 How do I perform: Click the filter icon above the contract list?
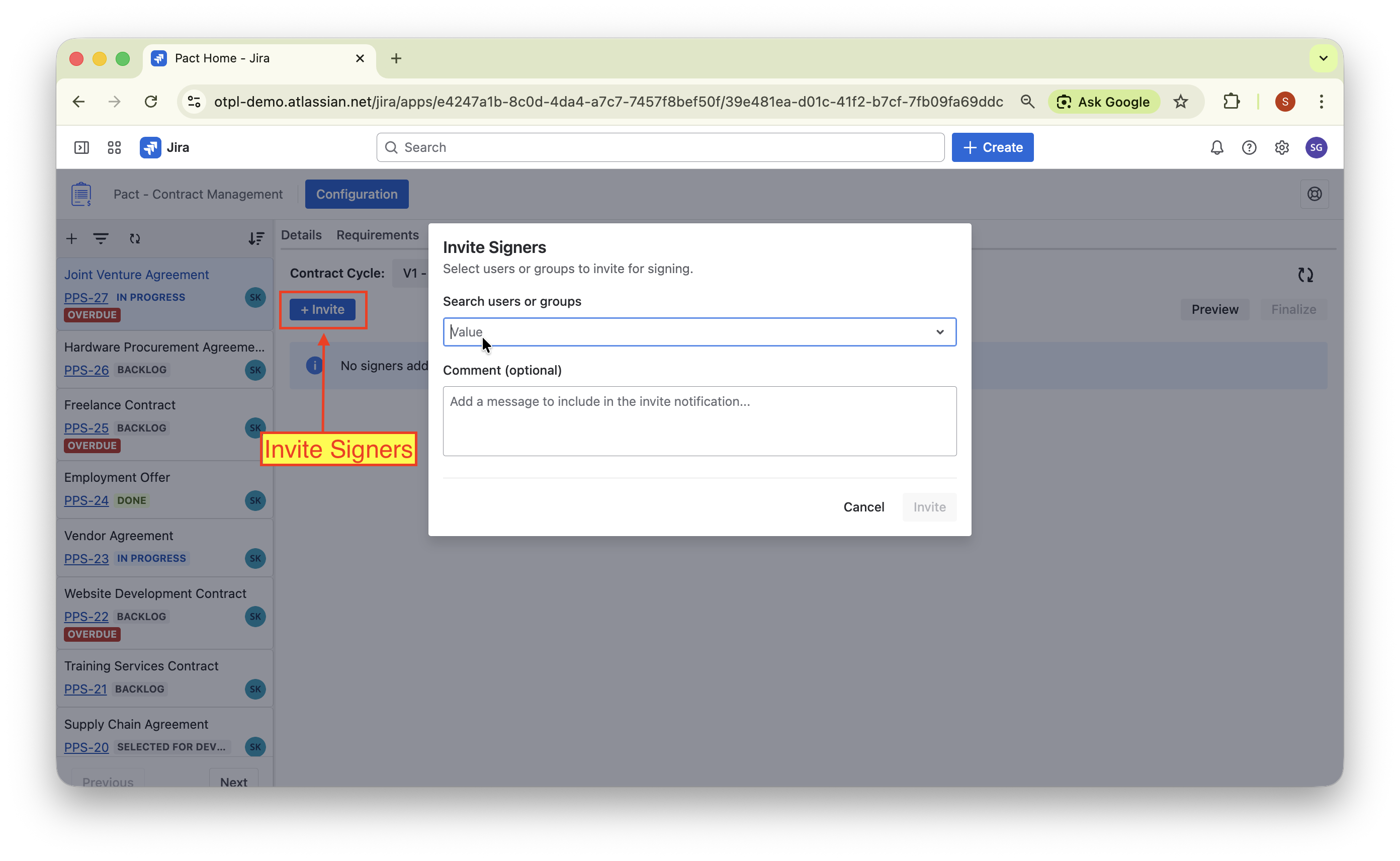[101, 238]
